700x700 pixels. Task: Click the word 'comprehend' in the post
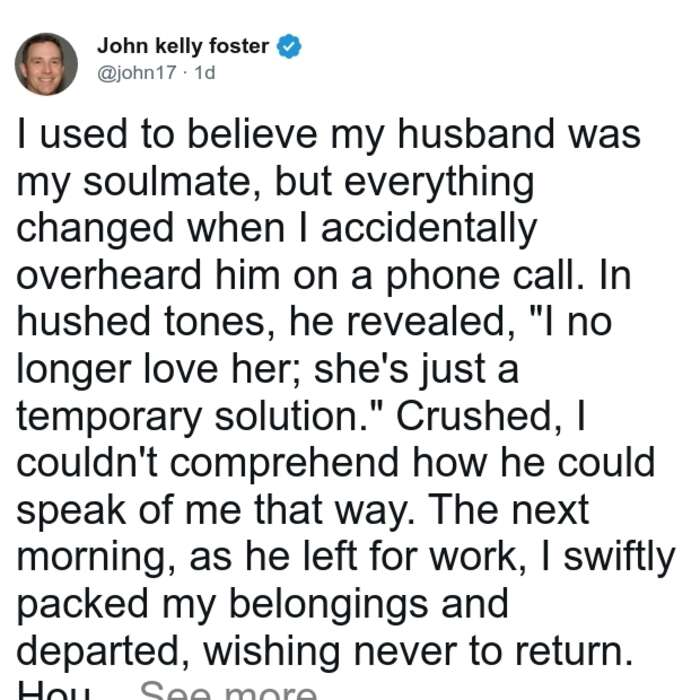click(x=284, y=463)
